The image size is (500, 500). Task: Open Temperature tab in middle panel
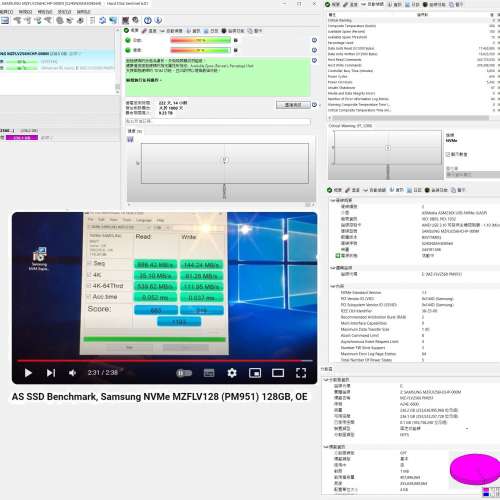click(x=149, y=31)
